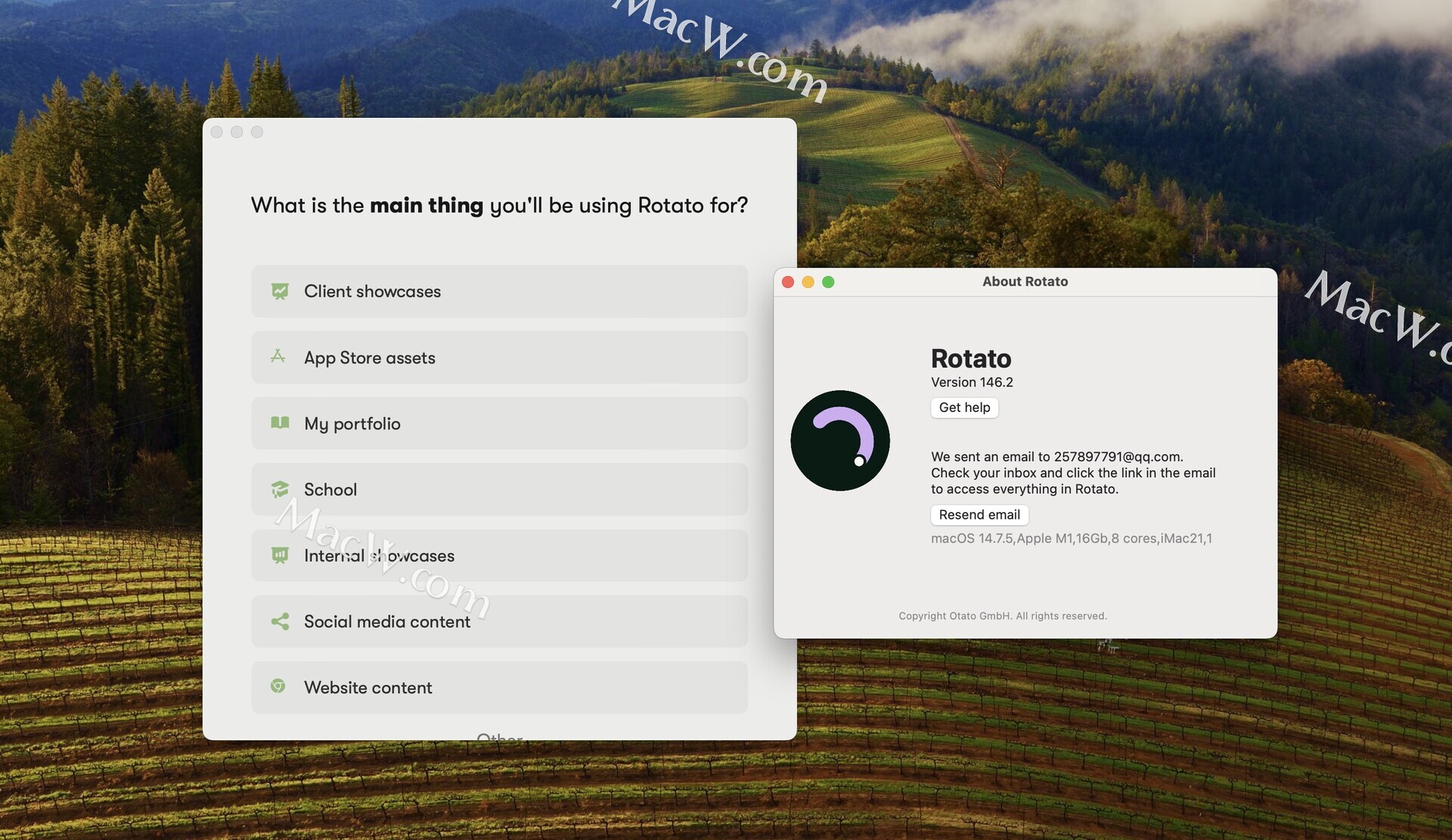The image size is (1452, 840).
Task: Click the Social media share icon
Action: (x=280, y=621)
